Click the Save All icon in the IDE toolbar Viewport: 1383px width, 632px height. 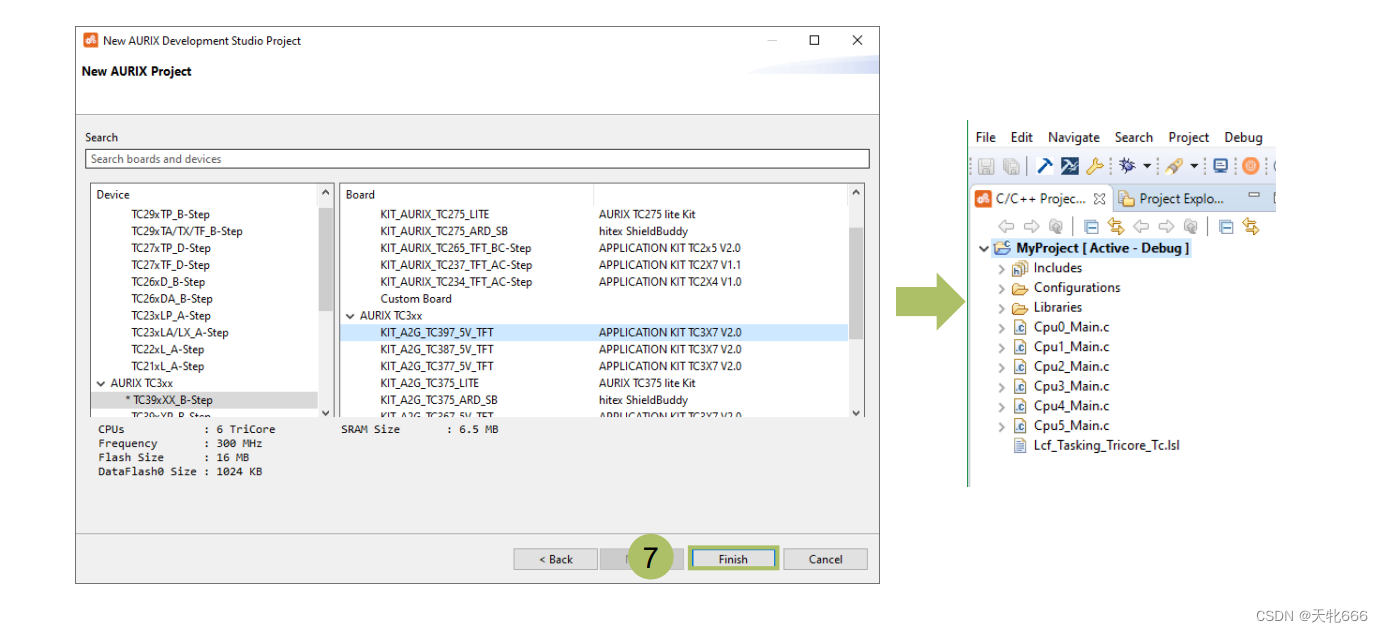[x=1011, y=166]
